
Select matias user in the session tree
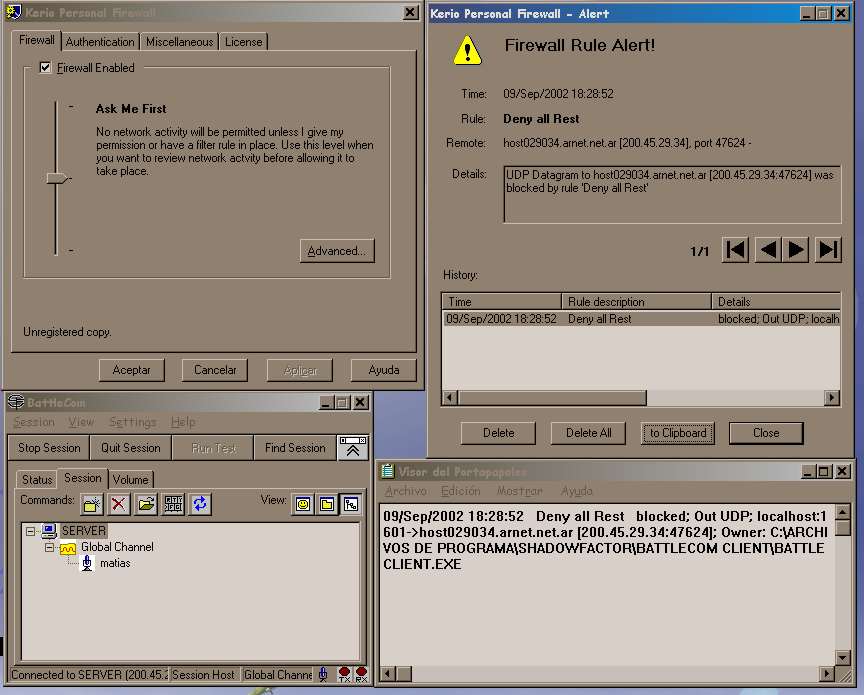tap(115, 563)
